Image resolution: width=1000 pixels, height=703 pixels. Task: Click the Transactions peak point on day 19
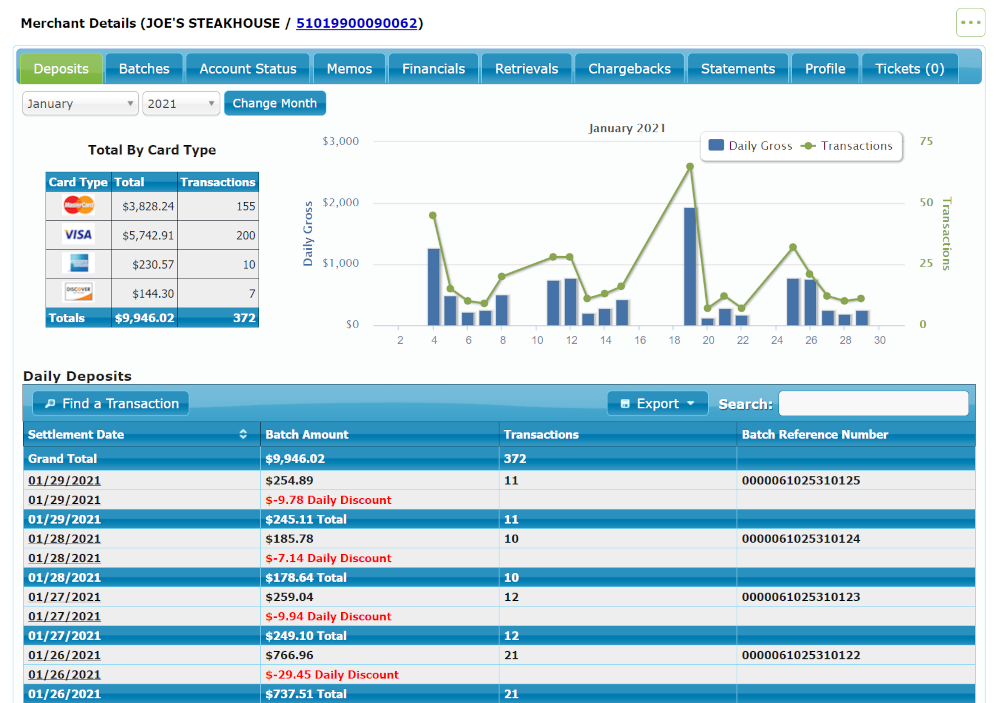[690, 166]
